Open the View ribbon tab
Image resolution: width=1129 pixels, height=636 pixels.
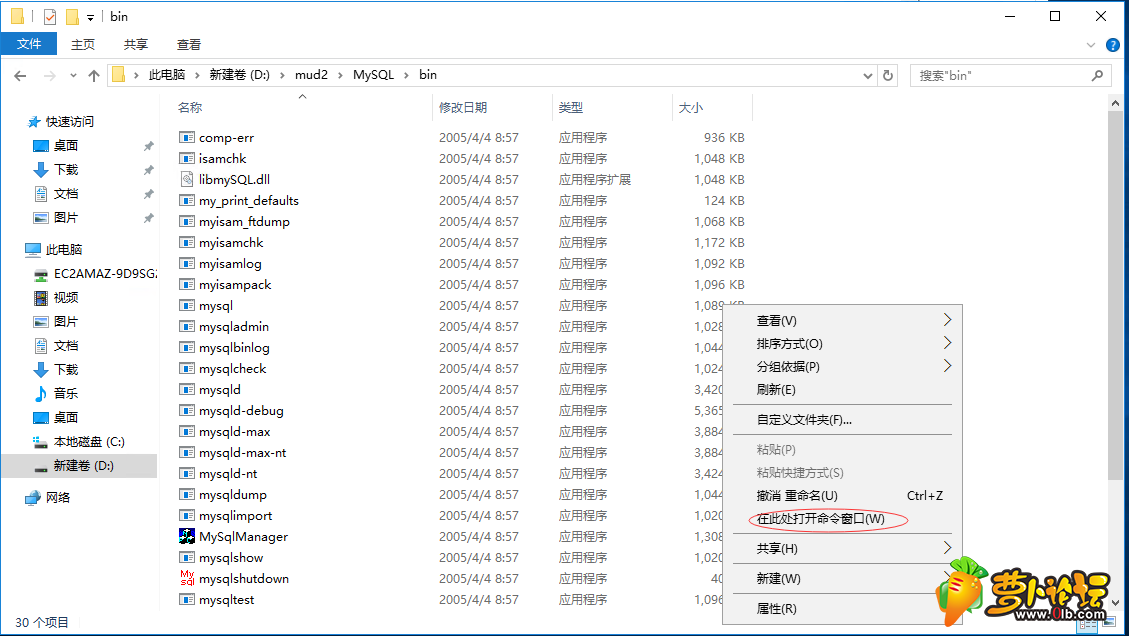(189, 45)
